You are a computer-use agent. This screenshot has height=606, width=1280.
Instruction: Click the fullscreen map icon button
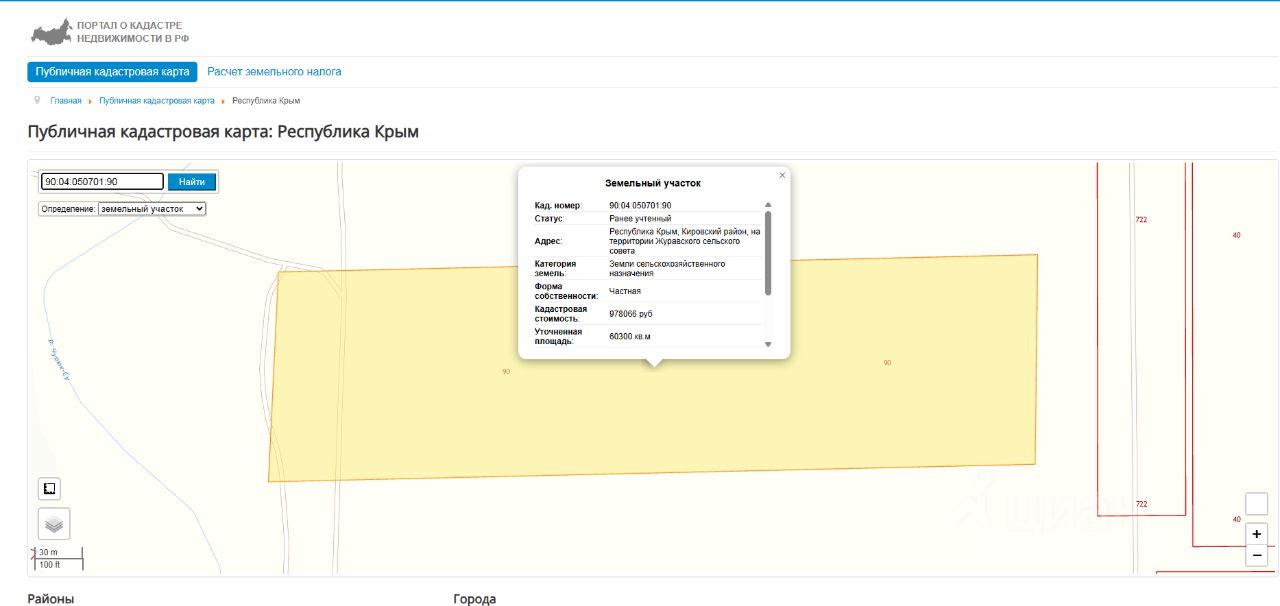pyautogui.click(x=49, y=488)
